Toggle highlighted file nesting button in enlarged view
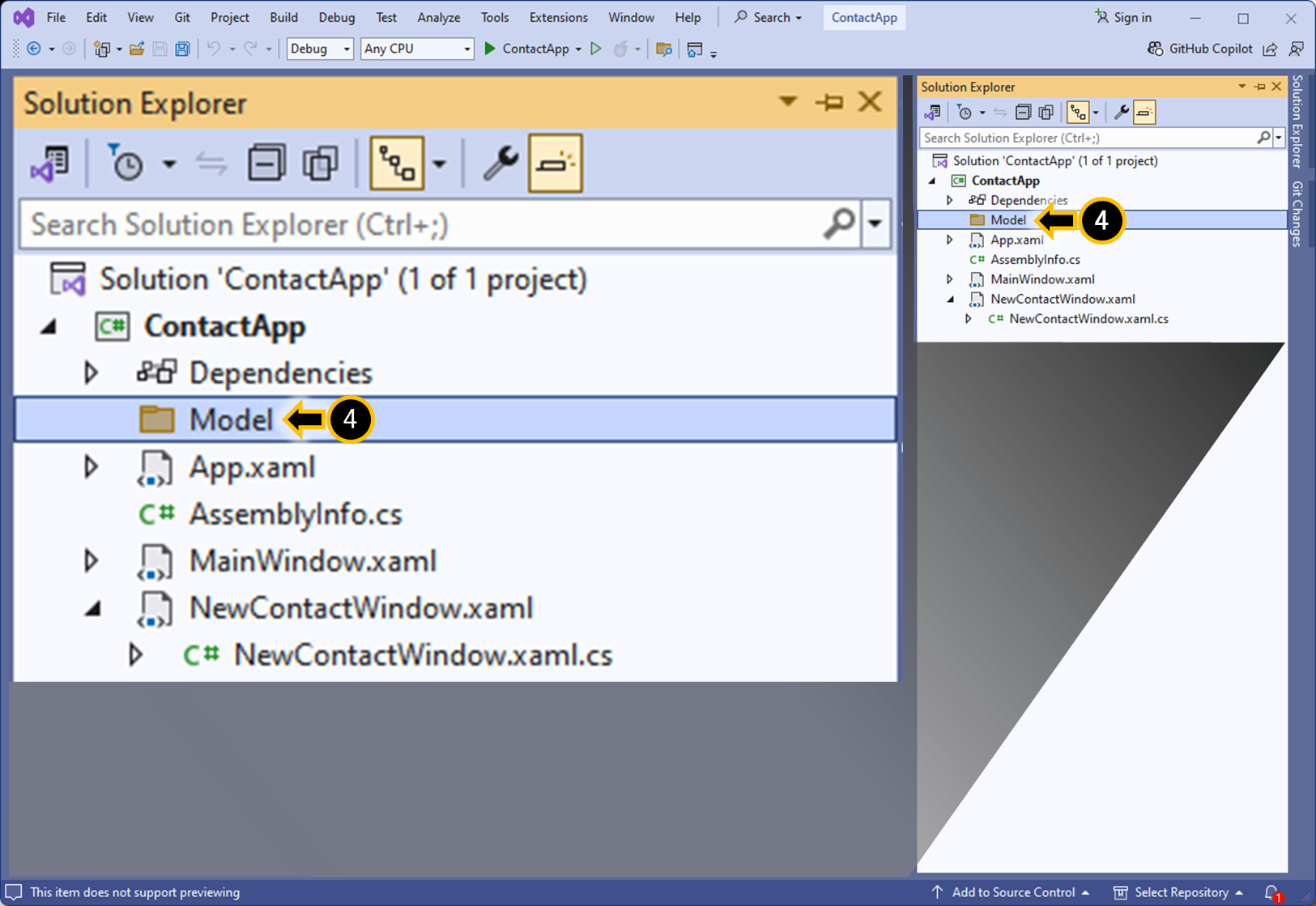 point(397,164)
